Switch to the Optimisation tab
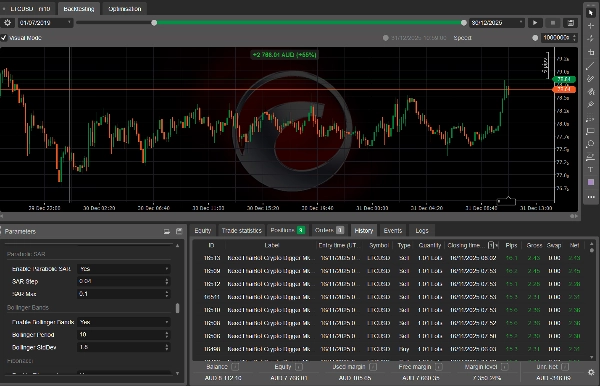Screen dimensions: 600x386 pos(125,8)
